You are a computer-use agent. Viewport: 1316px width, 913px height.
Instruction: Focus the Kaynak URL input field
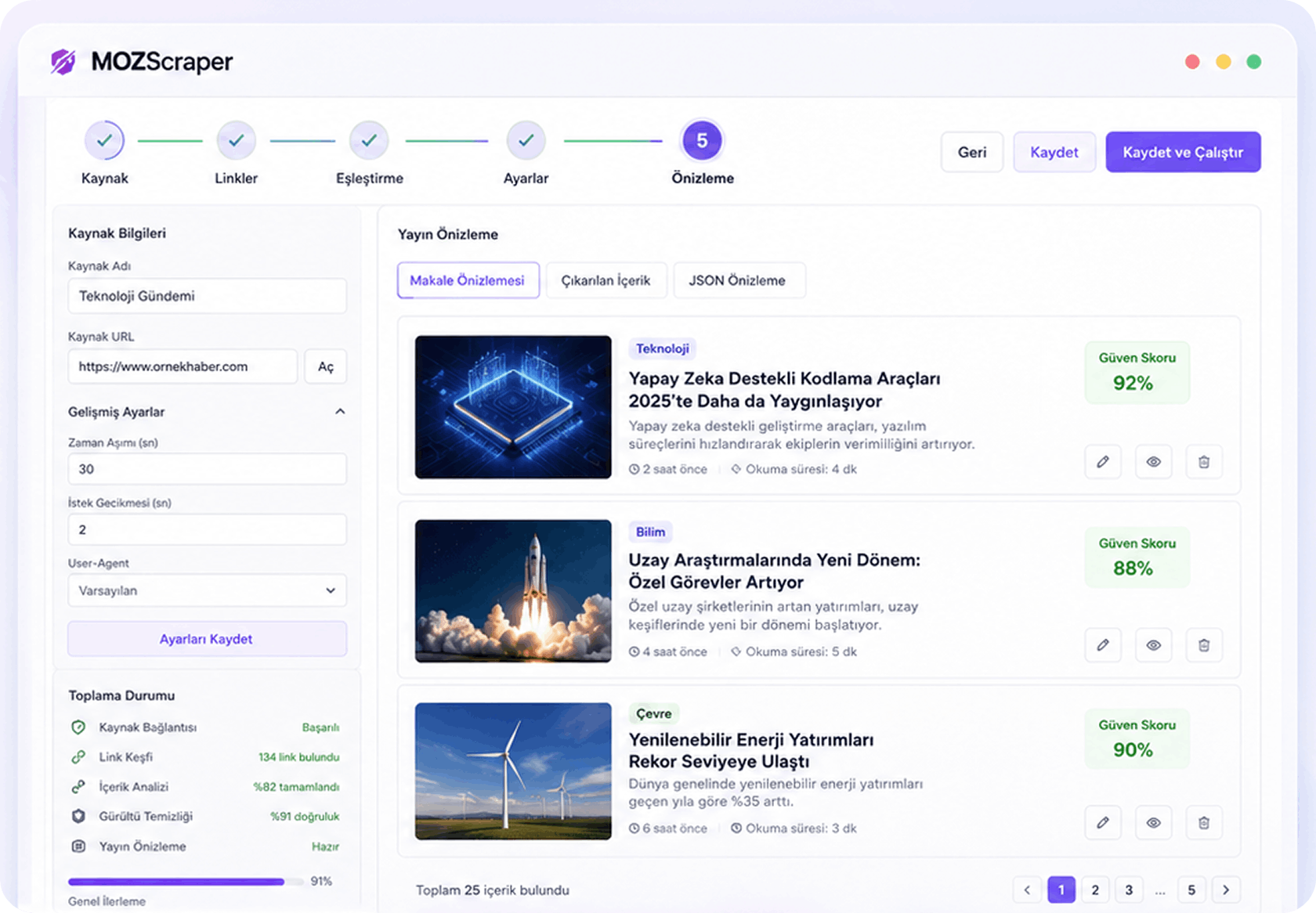click(183, 366)
